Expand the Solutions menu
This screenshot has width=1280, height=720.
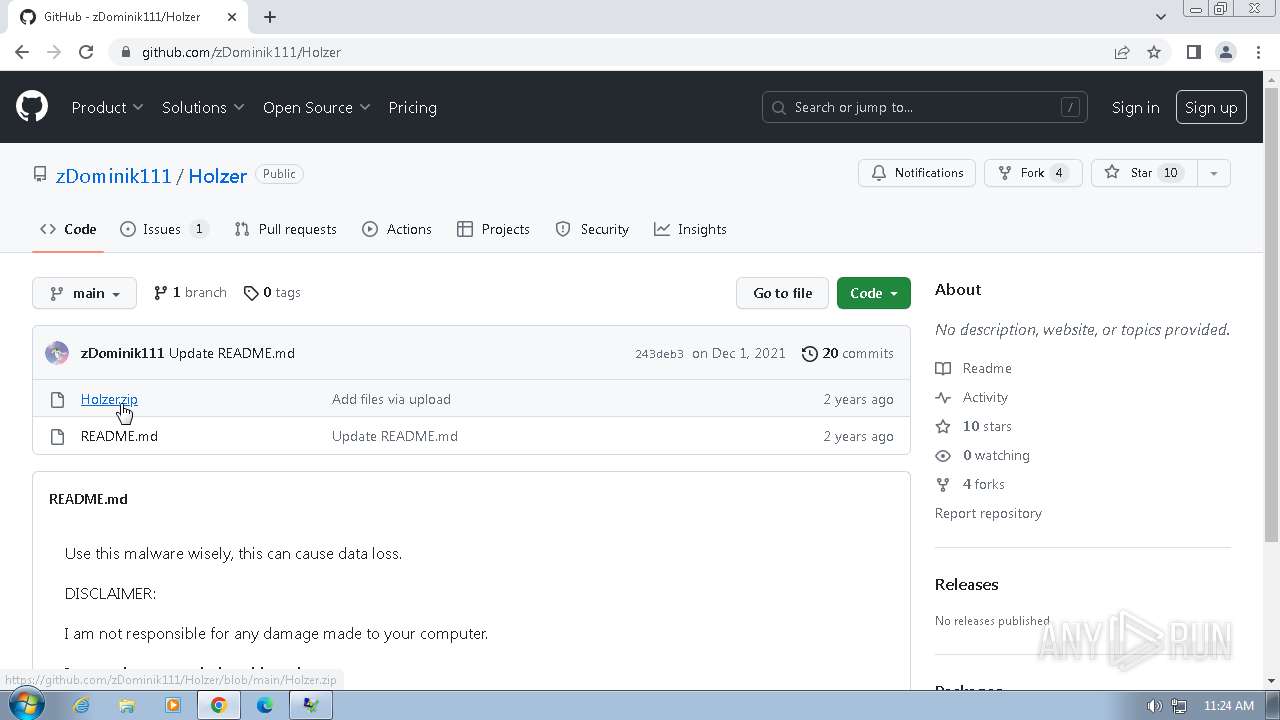tap(203, 107)
